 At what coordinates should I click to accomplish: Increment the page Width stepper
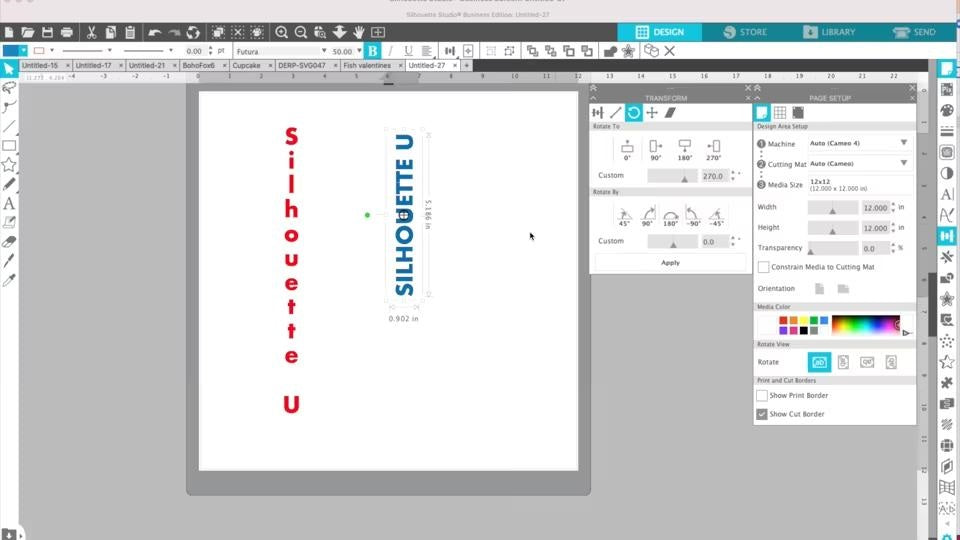coord(894,204)
